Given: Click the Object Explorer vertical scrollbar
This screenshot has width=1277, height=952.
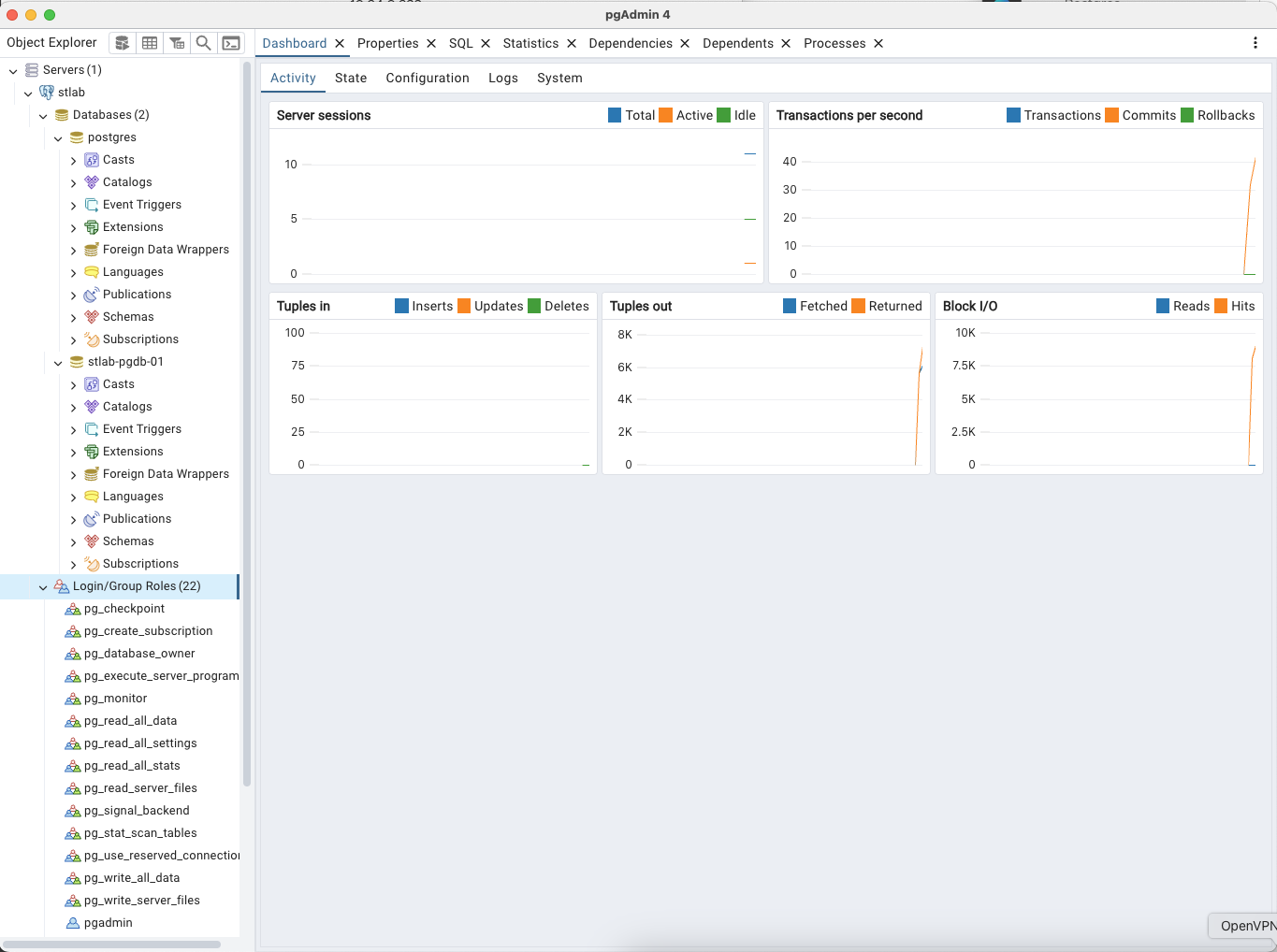Looking at the screenshot, I should click(x=247, y=421).
